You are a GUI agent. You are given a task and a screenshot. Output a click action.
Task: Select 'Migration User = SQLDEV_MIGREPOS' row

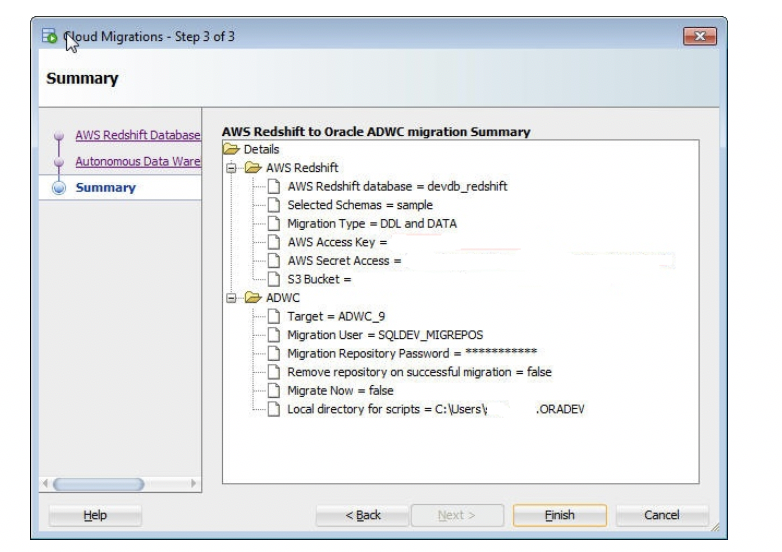(x=385, y=335)
